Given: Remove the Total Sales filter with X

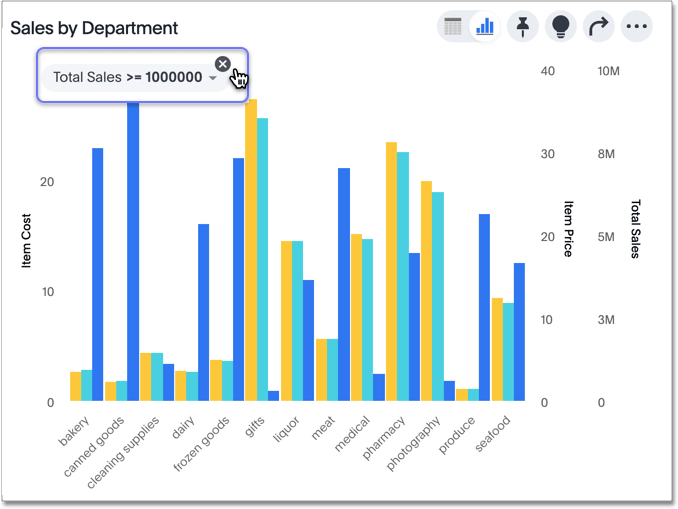Looking at the screenshot, I should pos(223,64).
